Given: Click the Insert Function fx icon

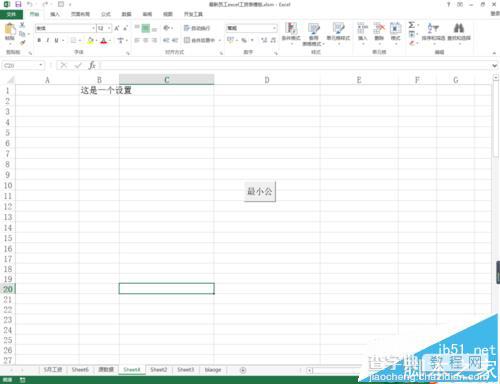Looking at the screenshot, I should [x=92, y=65].
